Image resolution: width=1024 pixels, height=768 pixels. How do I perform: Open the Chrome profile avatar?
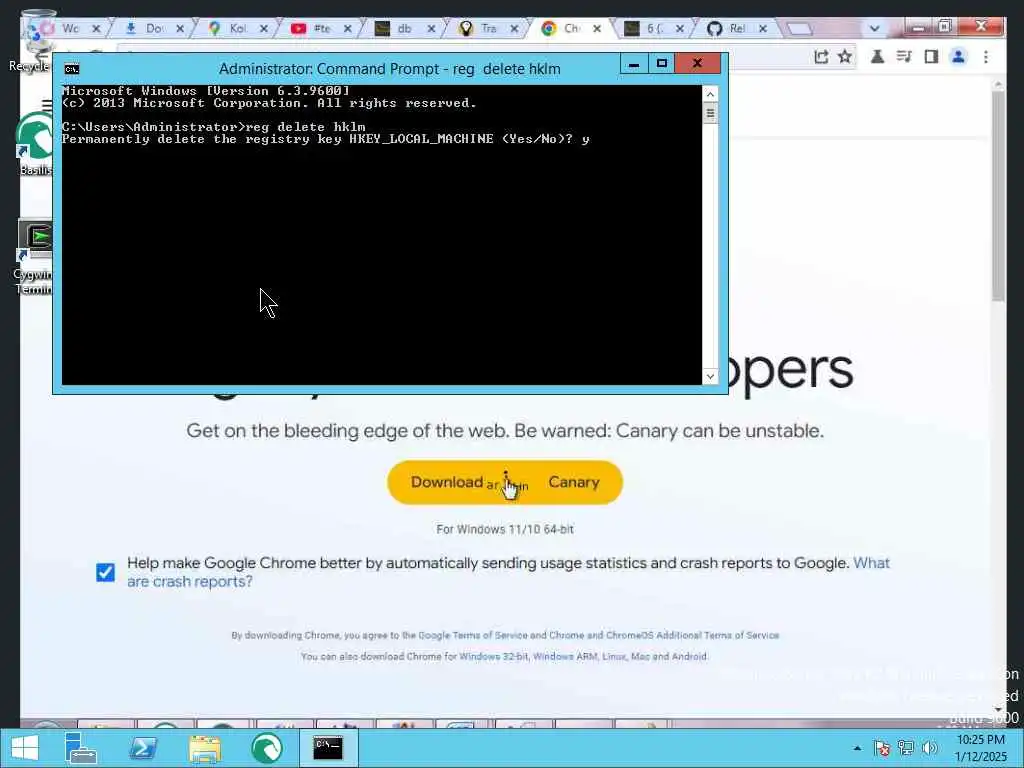click(x=958, y=57)
